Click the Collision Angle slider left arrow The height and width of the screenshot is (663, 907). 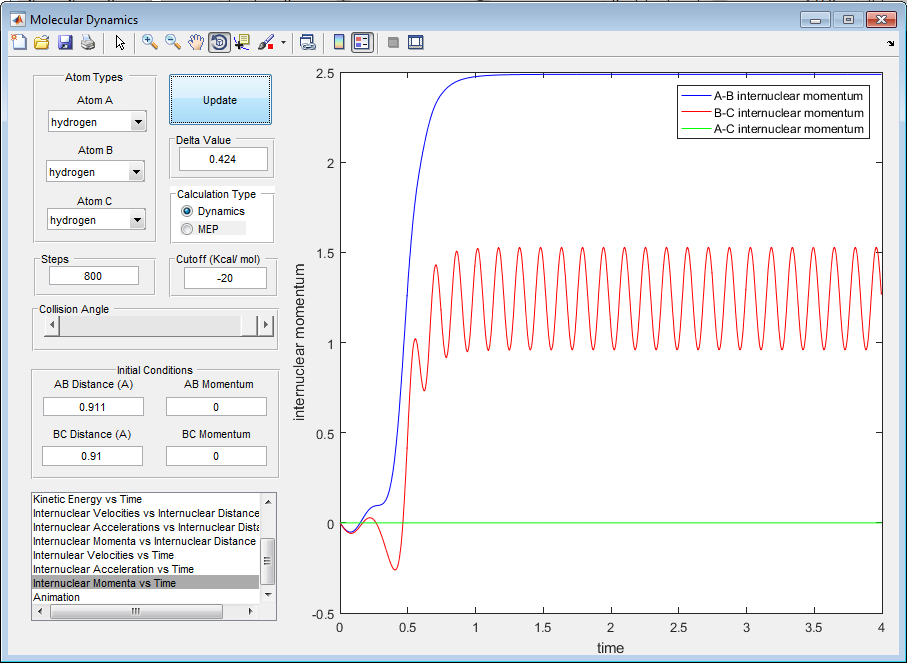pyautogui.click(x=52, y=325)
